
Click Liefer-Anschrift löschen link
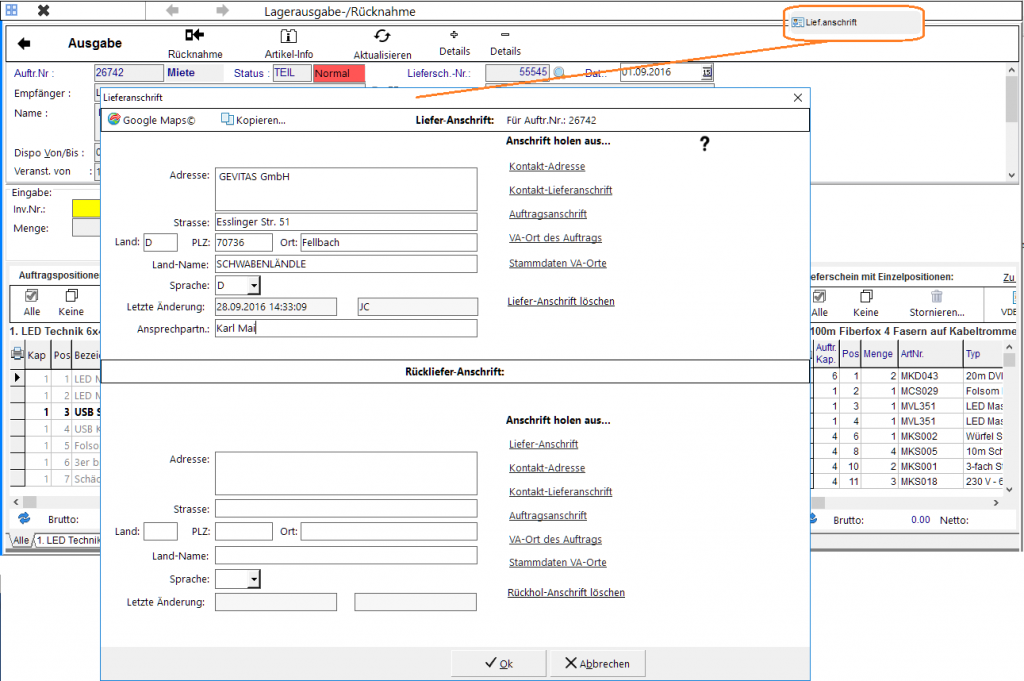tap(560, 301)
